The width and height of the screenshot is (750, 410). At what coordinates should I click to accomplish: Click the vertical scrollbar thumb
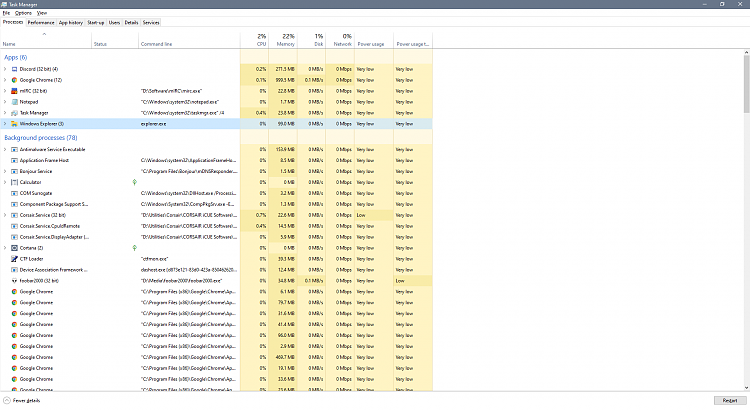coord(747,84)
